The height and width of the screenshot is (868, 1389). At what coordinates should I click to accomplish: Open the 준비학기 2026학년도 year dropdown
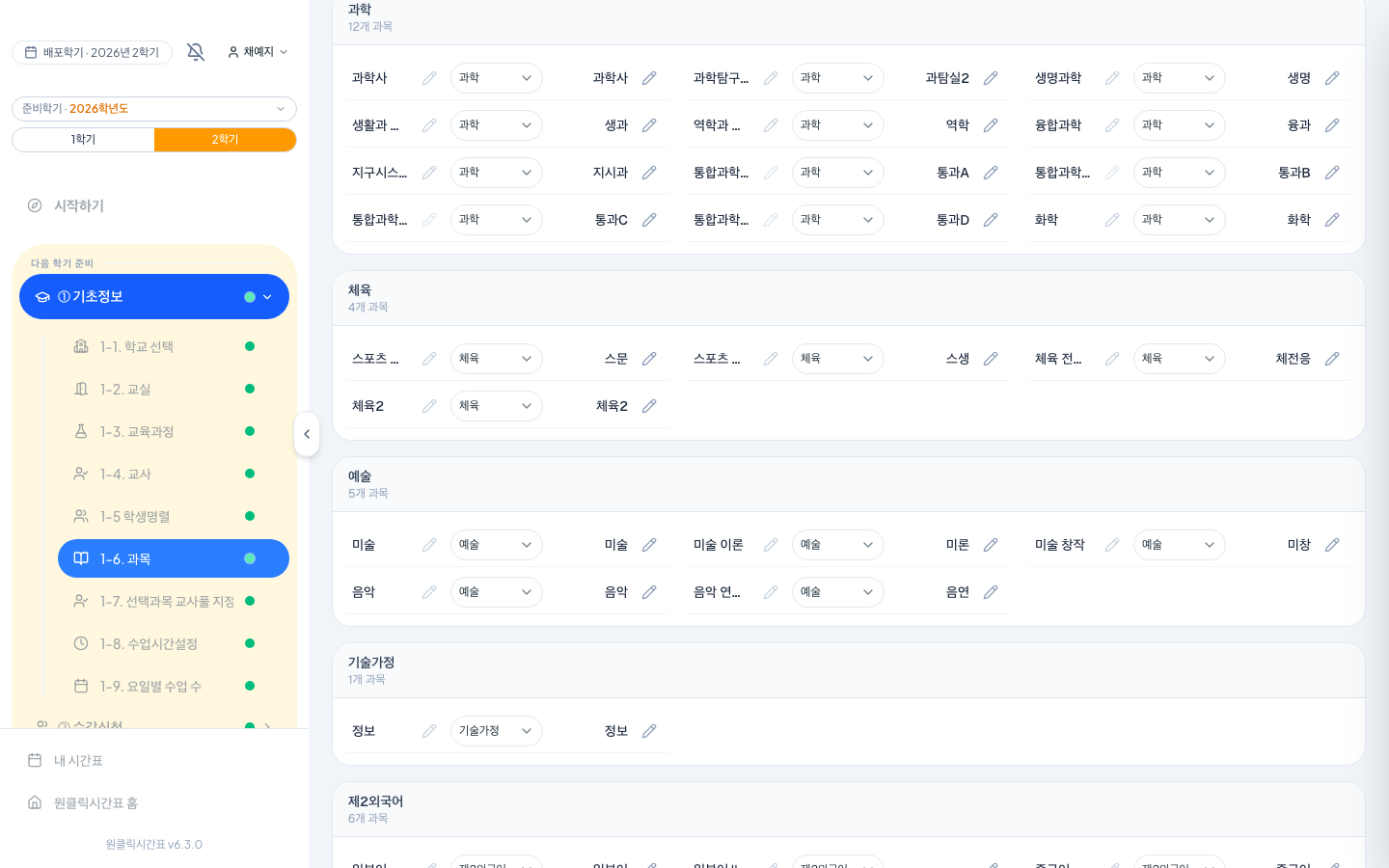[x=154, y=109]
